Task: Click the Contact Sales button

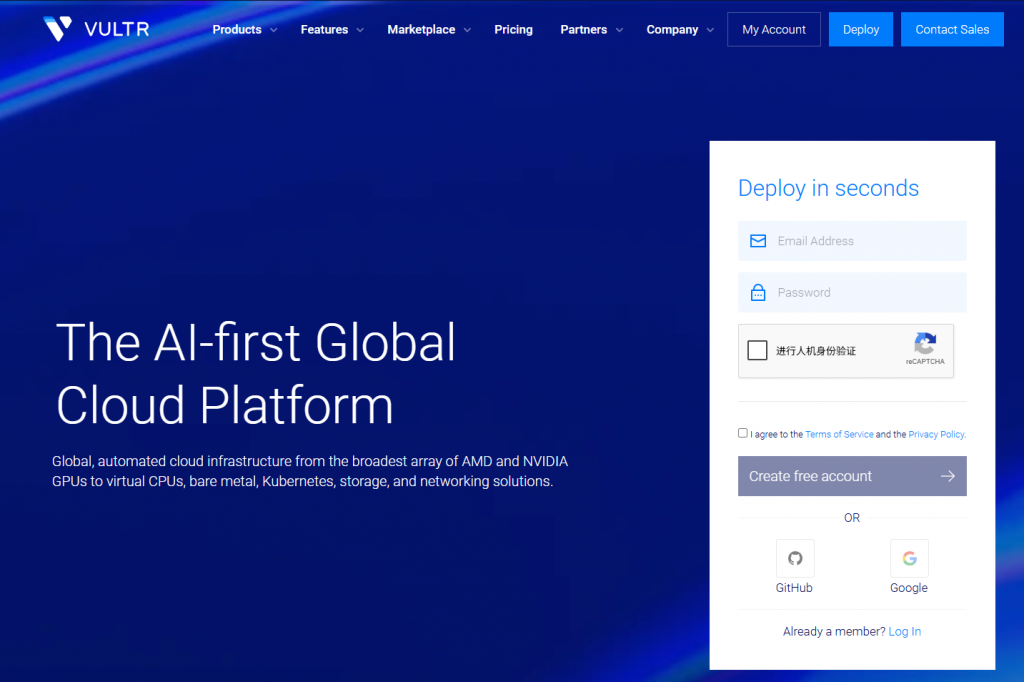Action: coord(952,29)
